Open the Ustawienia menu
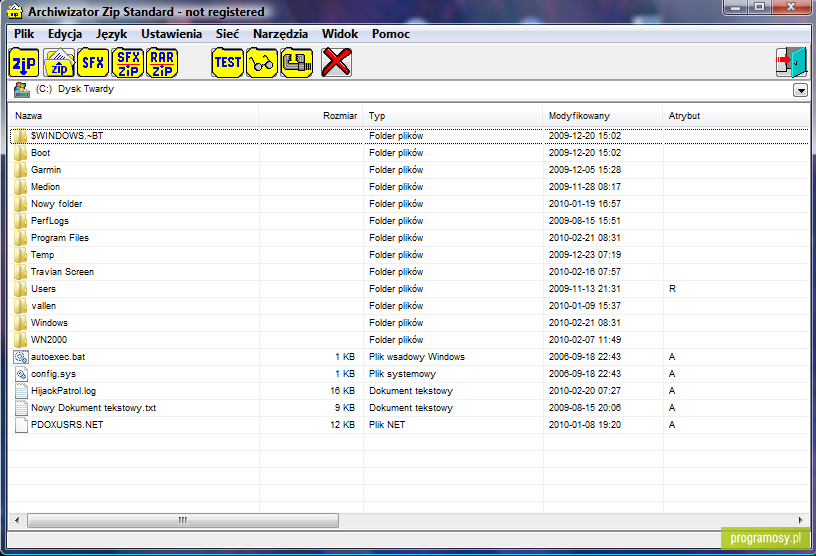 [171, 34]
